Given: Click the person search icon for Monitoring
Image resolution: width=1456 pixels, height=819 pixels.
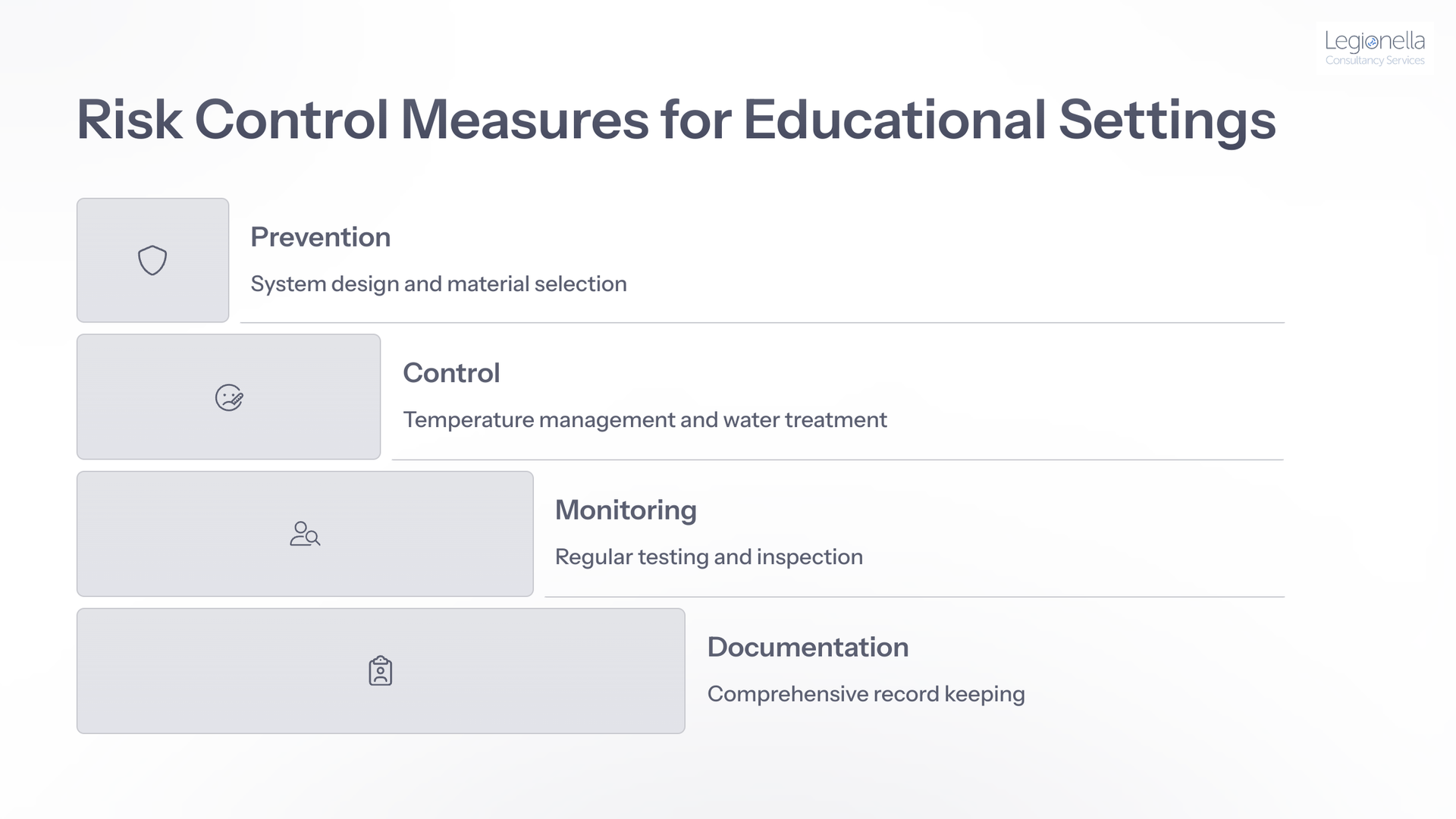Looking at the screenshot, I should coord(305,534).
